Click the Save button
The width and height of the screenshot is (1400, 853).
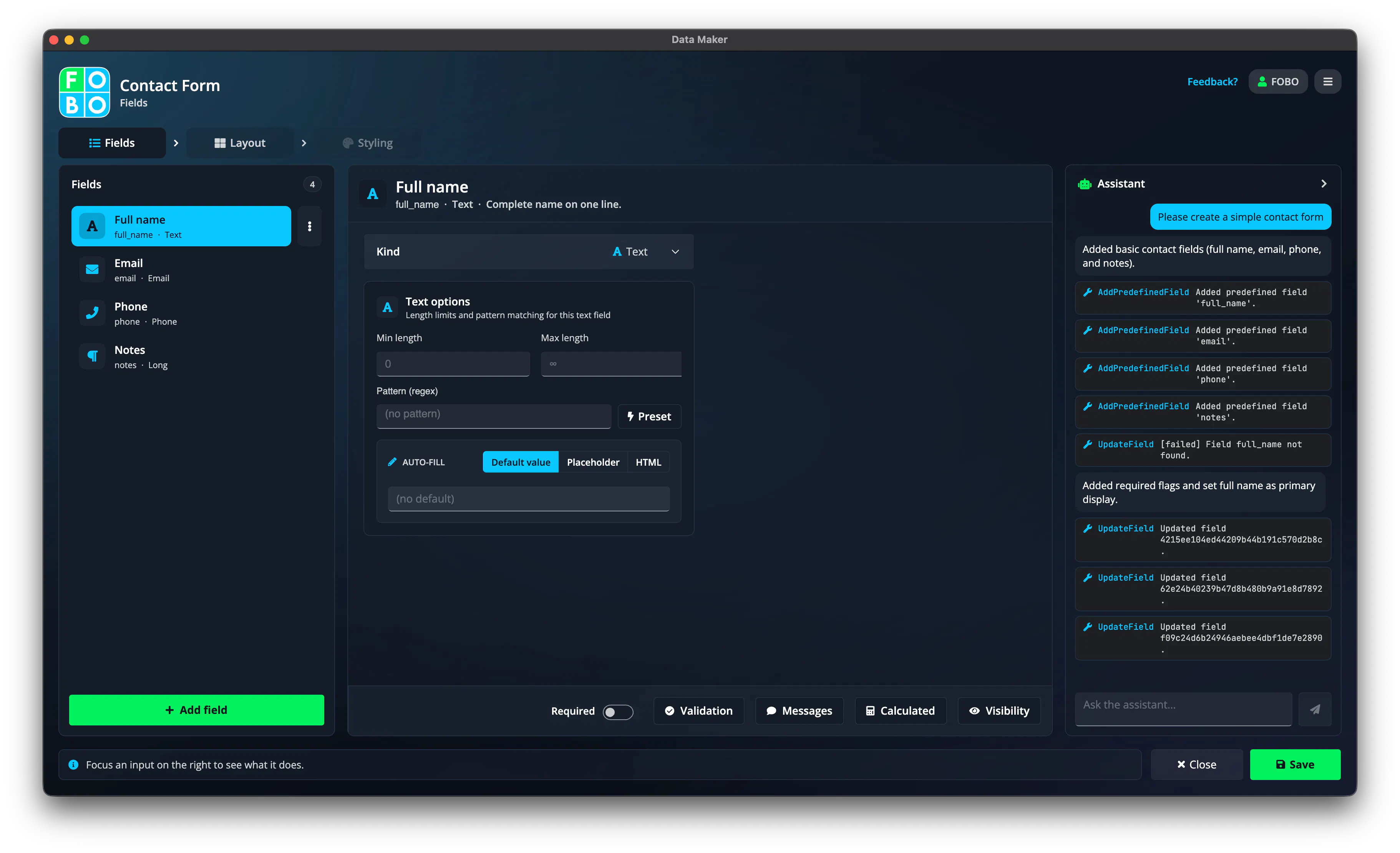[1295, 765]
